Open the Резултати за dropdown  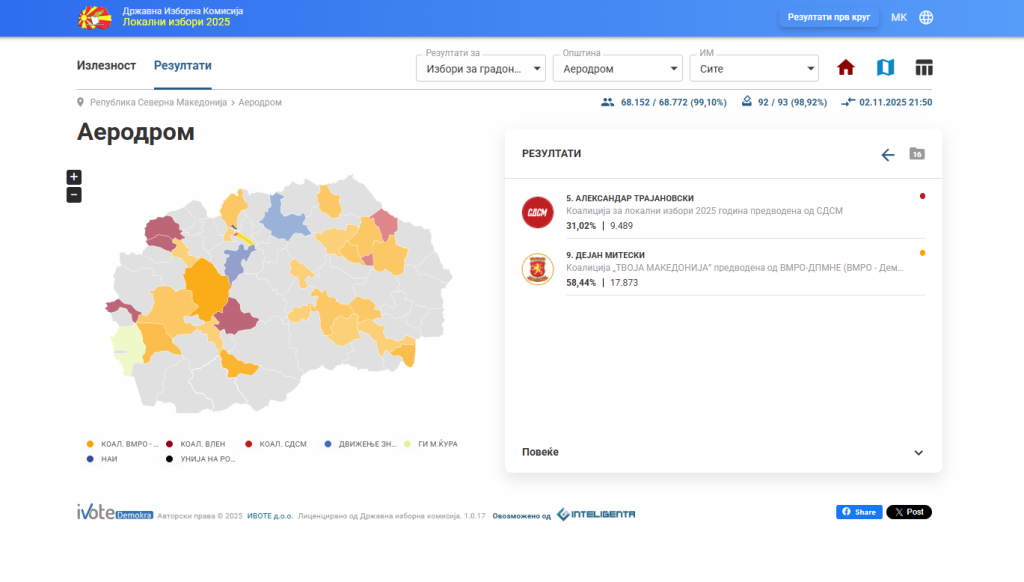click(481, 69)
